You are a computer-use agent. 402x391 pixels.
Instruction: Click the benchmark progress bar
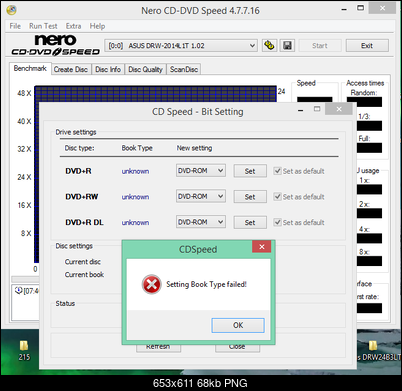click(25, 279)
